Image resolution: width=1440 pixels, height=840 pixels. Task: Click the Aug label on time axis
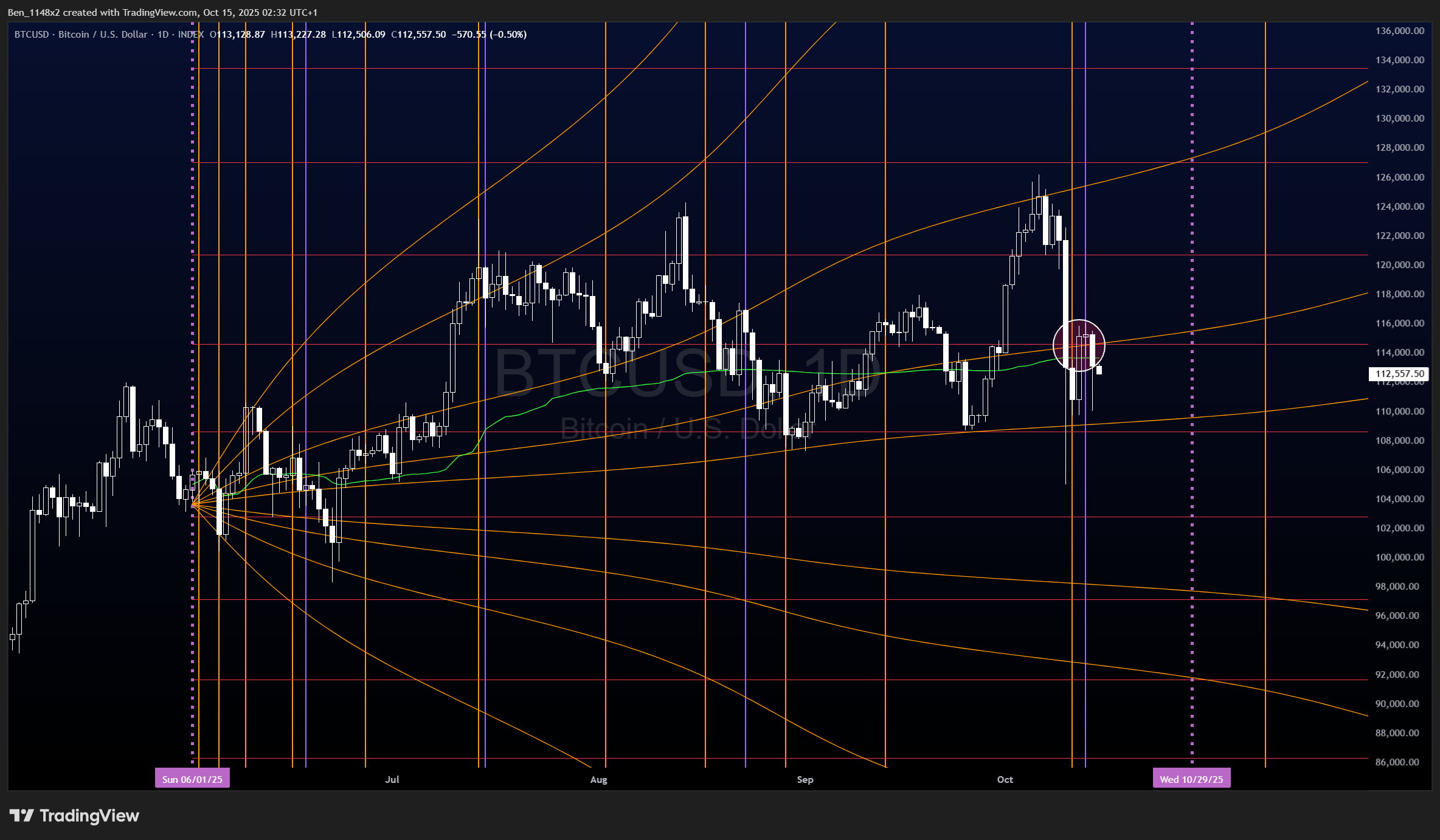(x=598, y=779)
